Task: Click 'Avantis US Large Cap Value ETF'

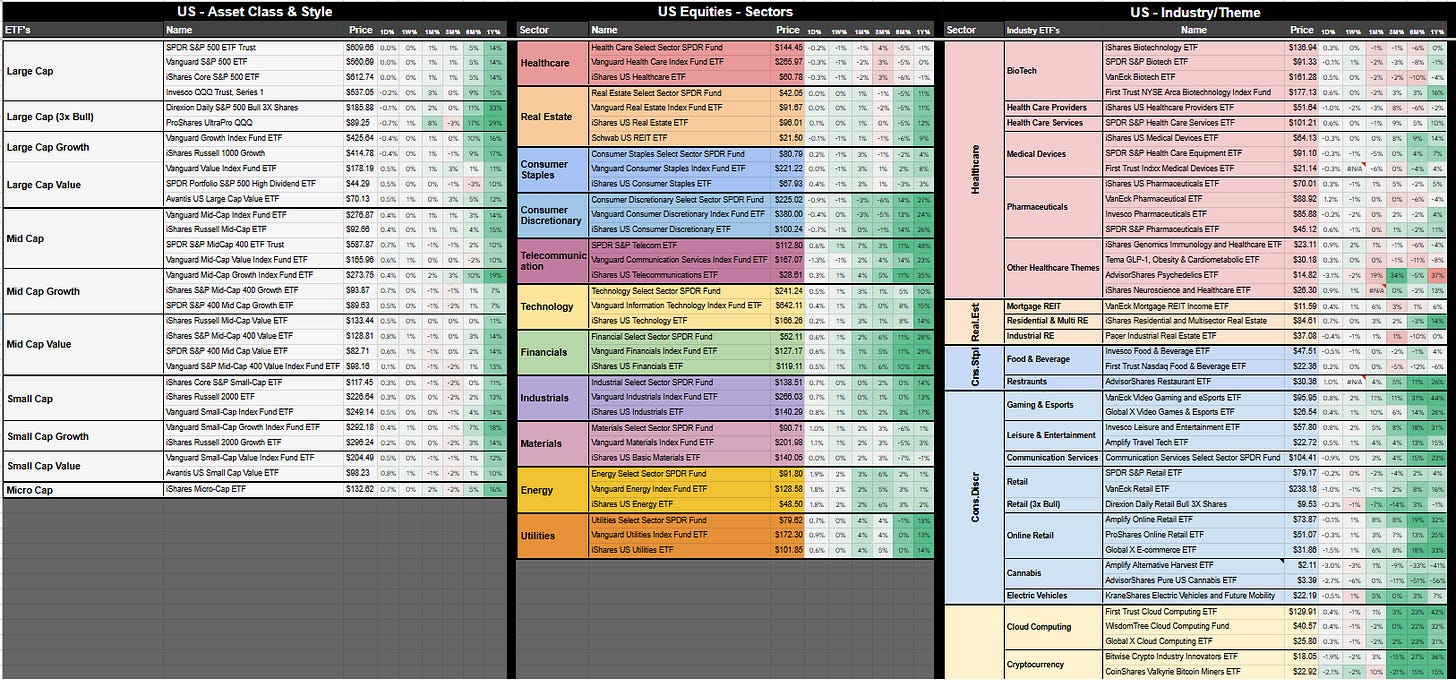Action: point(253,199)
